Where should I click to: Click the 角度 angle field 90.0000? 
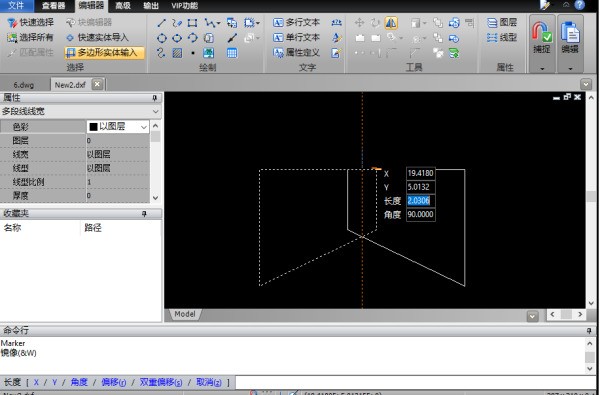pos(421,215)
